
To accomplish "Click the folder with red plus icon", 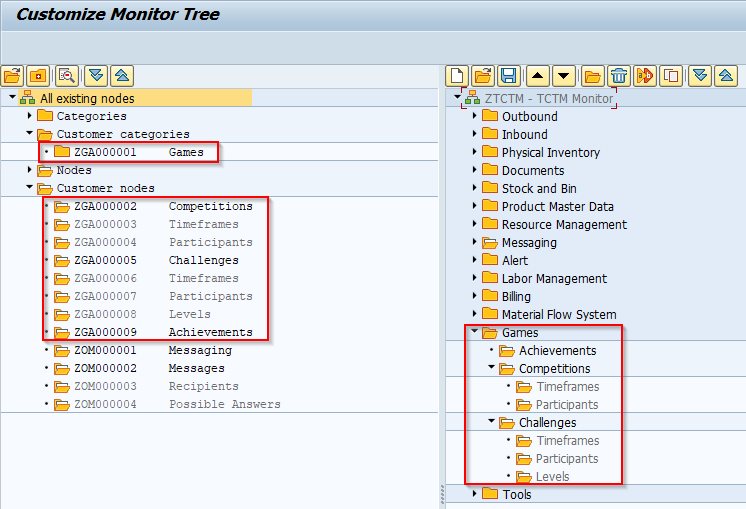I will [38, 76].
